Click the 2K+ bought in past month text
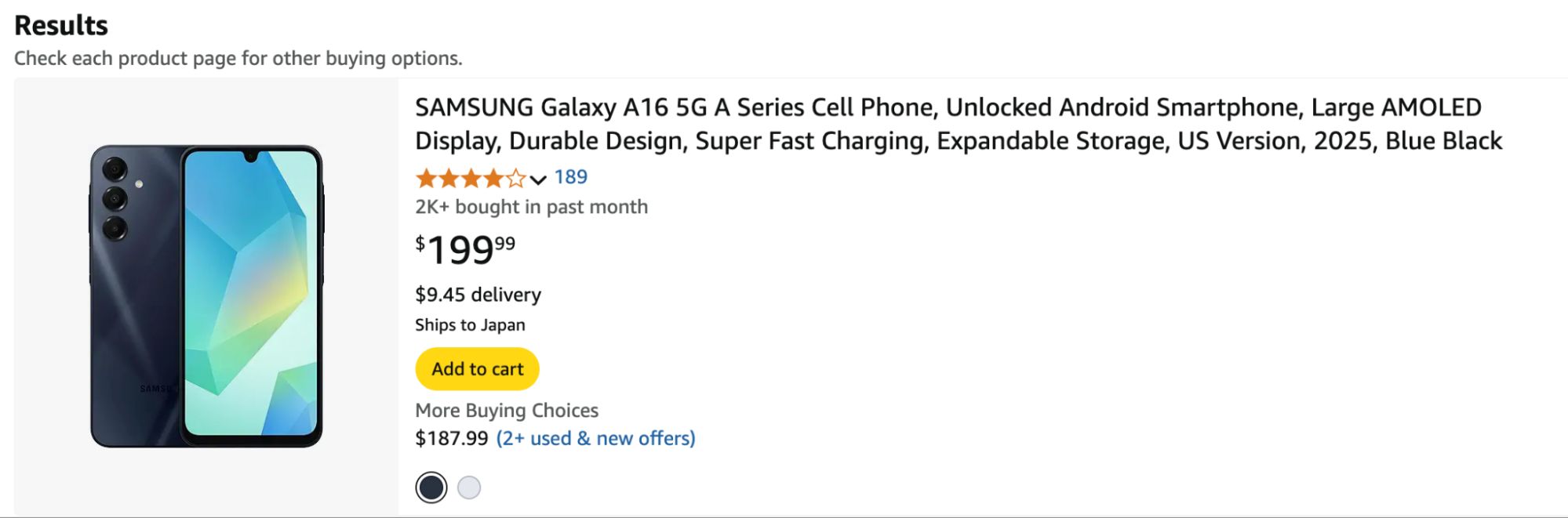1568x518 pixels. (531, 207)
